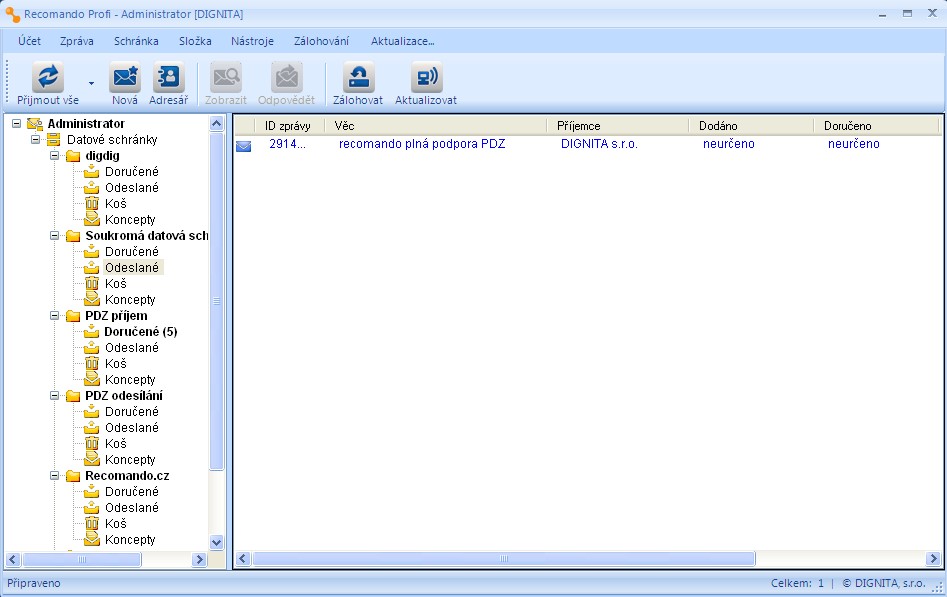Click Koš trash icon under PDZ odesílání
The height and width of the screenshot is (597, 947).
92,444
